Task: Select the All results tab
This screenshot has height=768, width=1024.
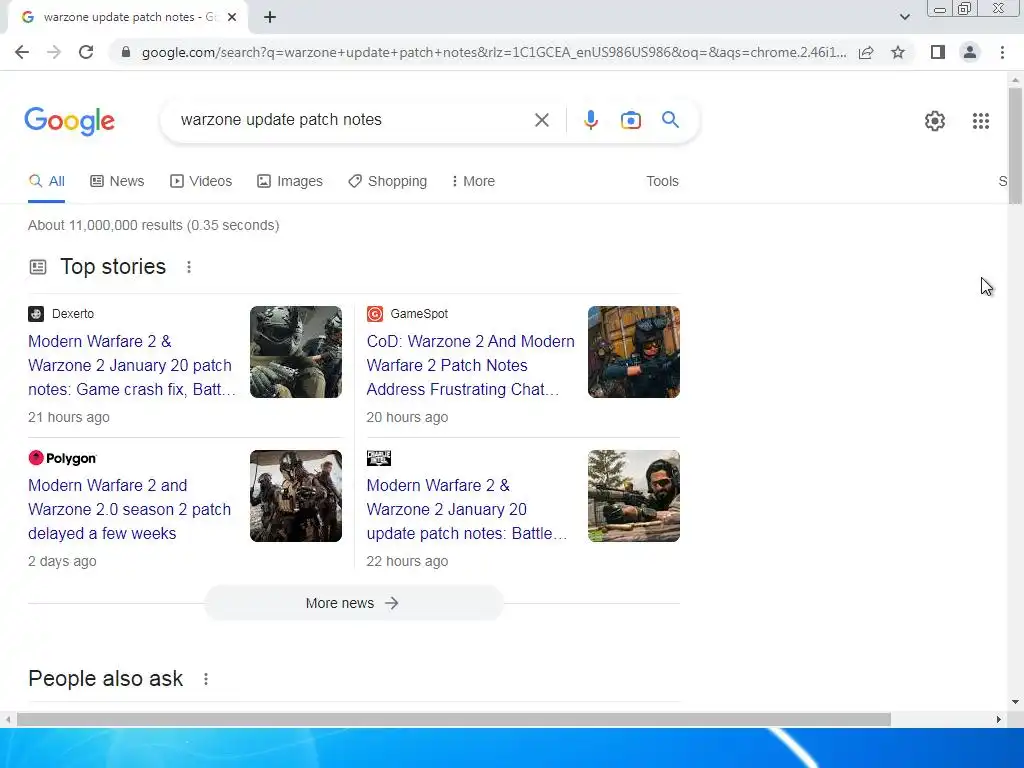Action: pyautogui.click(x=46, y=182)
